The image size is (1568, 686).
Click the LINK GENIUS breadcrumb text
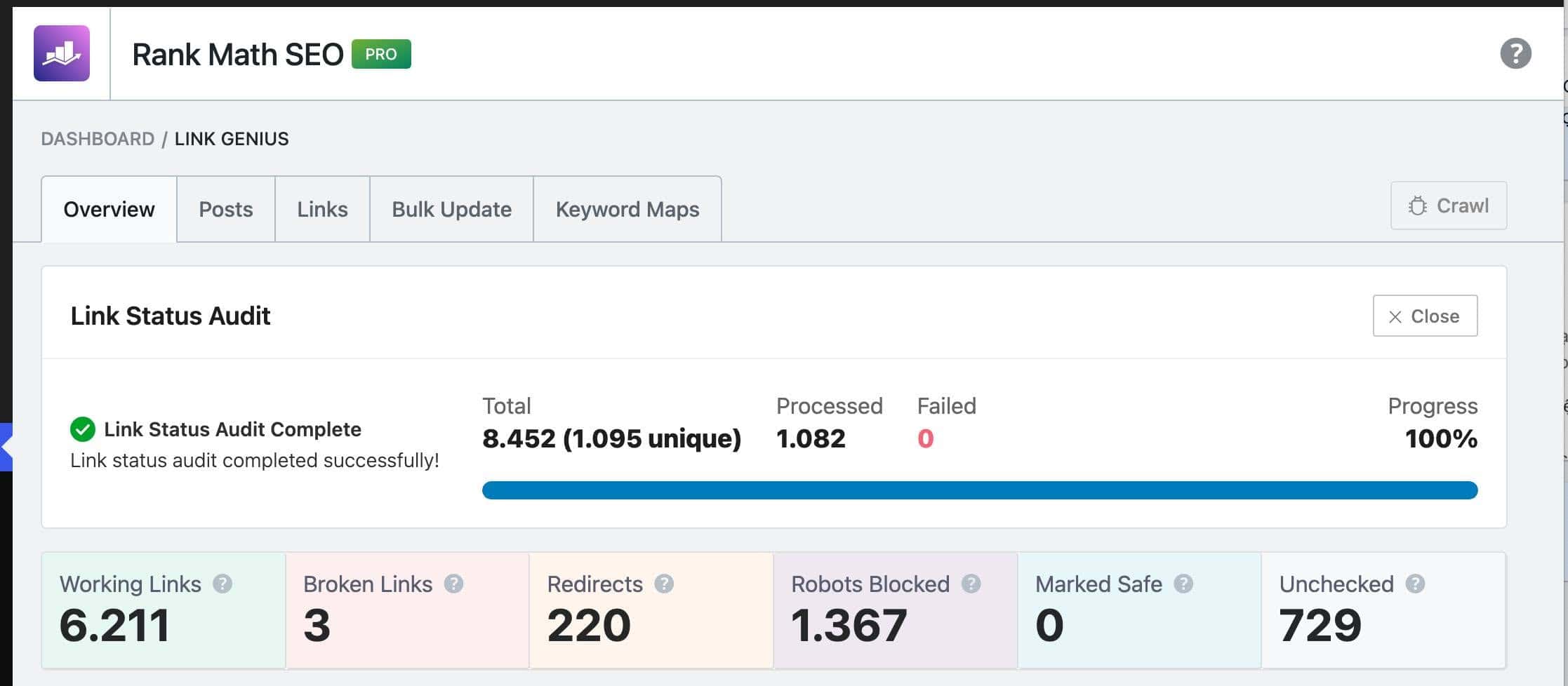[x=232, y=139]
